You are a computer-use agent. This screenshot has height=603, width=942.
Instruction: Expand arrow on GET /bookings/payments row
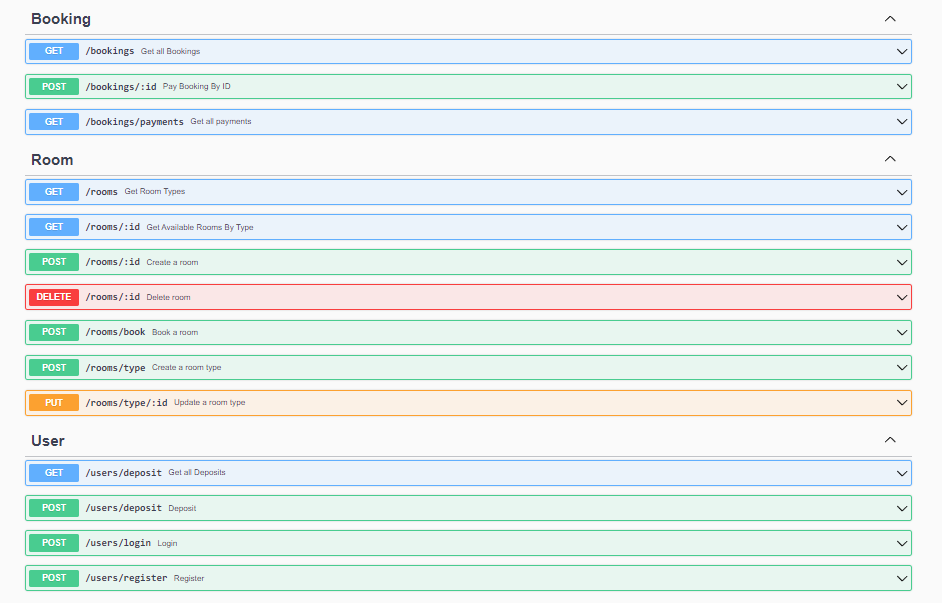point(902,122)
